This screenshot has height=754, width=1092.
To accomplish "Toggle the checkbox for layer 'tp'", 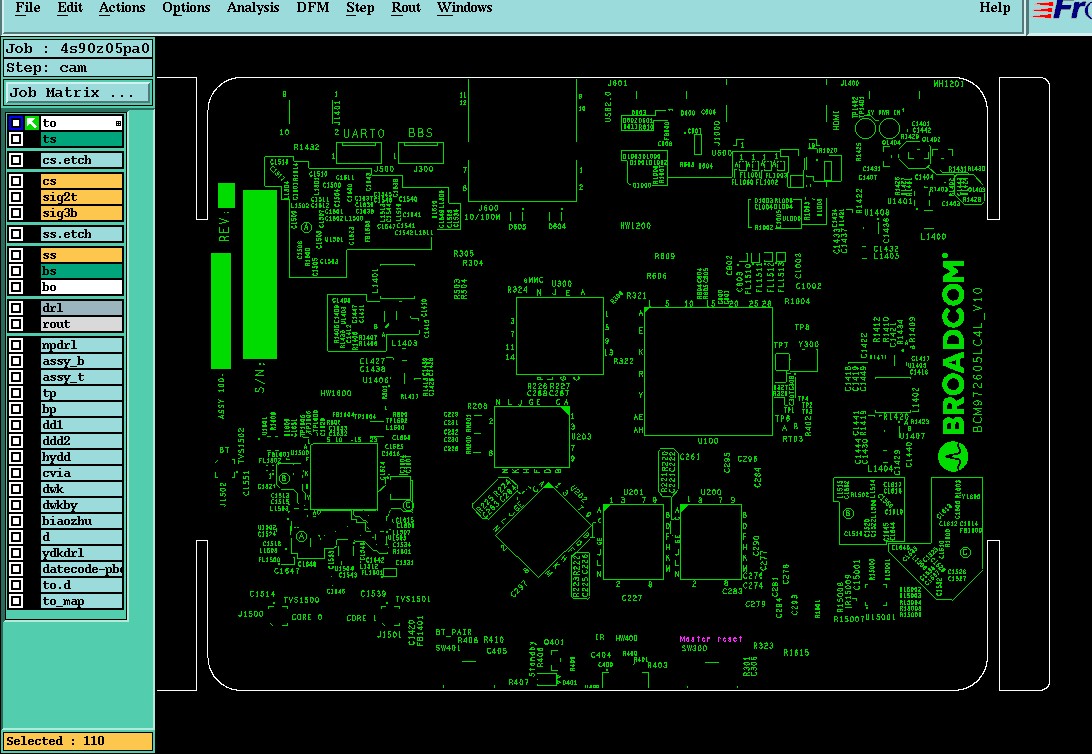I will pyautogui.click(x=16, y=393).
